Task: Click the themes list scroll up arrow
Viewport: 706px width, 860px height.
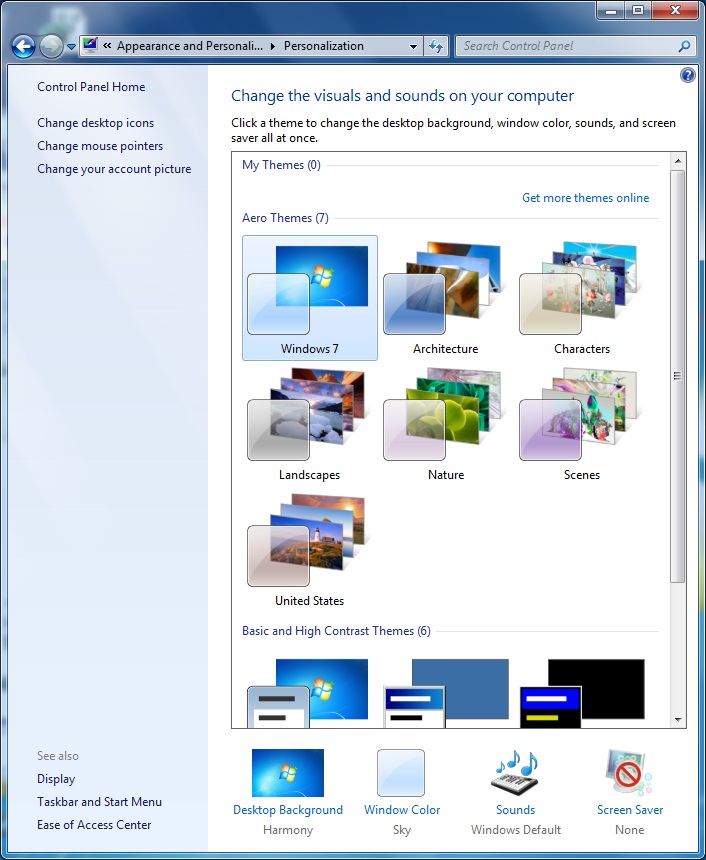Action: tap(678, 161)
